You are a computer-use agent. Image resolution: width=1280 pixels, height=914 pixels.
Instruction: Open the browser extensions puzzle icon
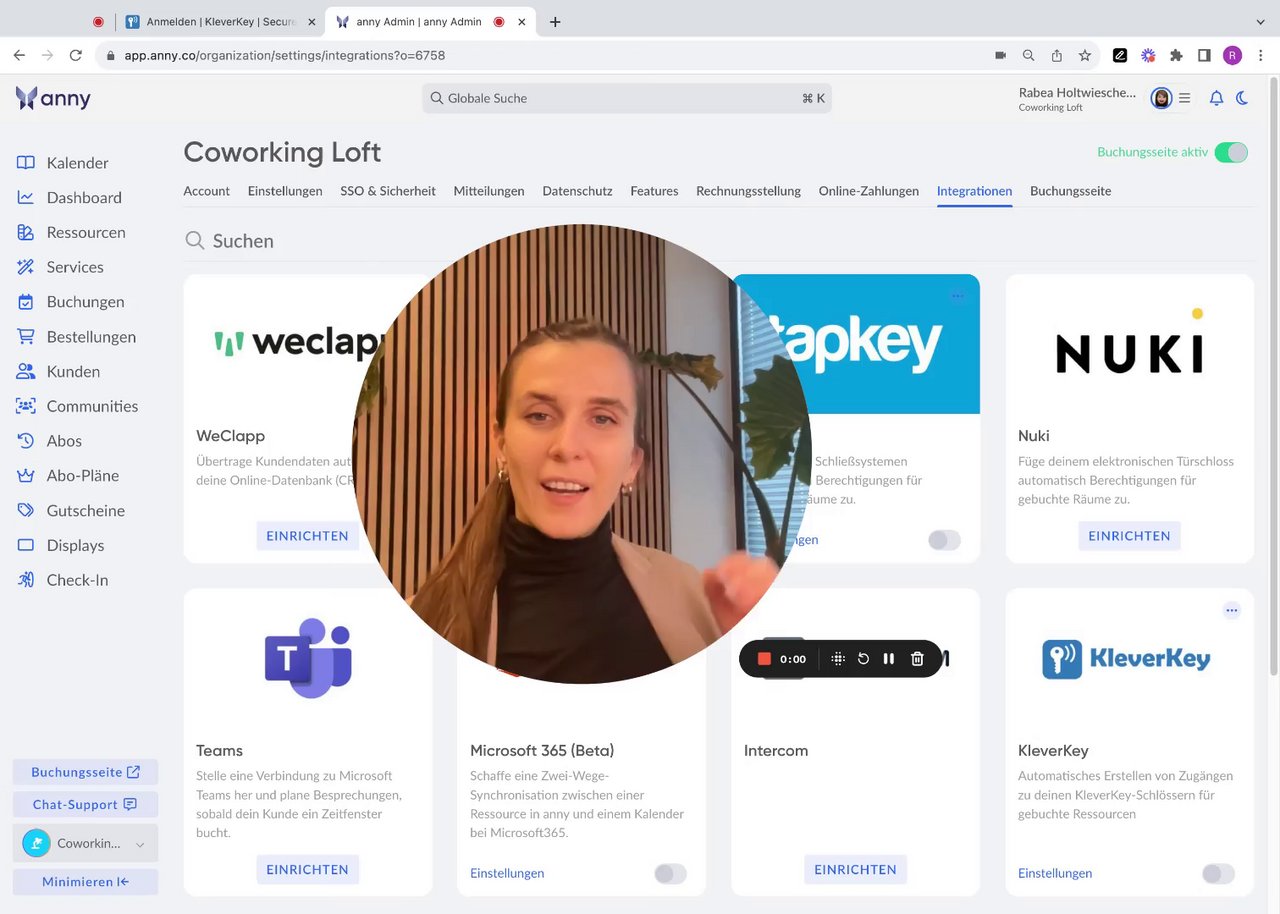click(1176, 55)
